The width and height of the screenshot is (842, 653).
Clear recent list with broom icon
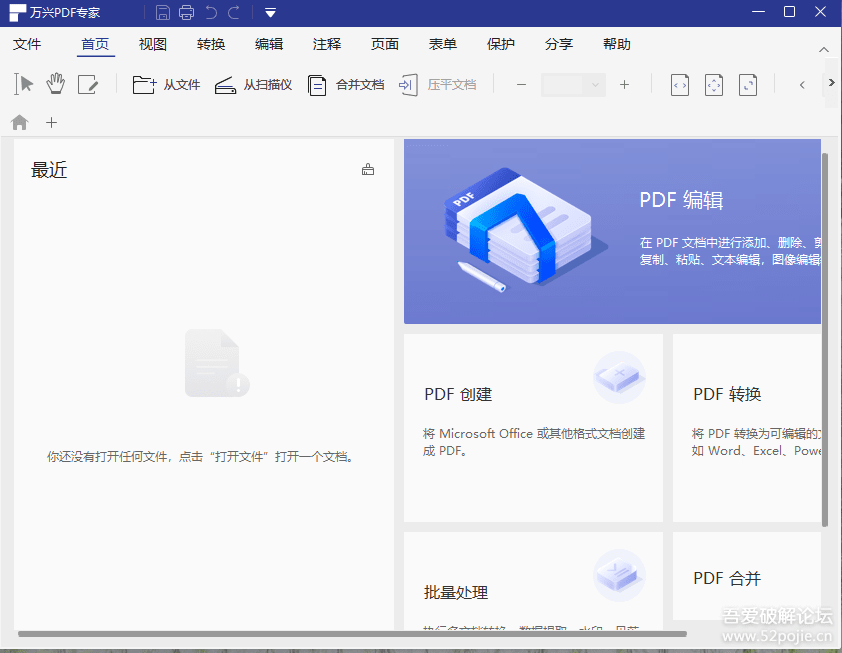coord(368,170)
